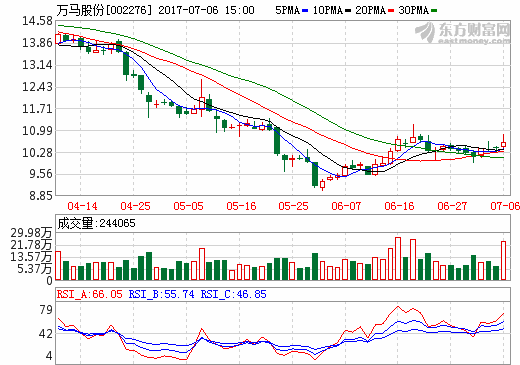This screenshot has height=365, width=520.
Task: Click the RSI_A:66.05 indicator value
Action: tap(89, 294)
